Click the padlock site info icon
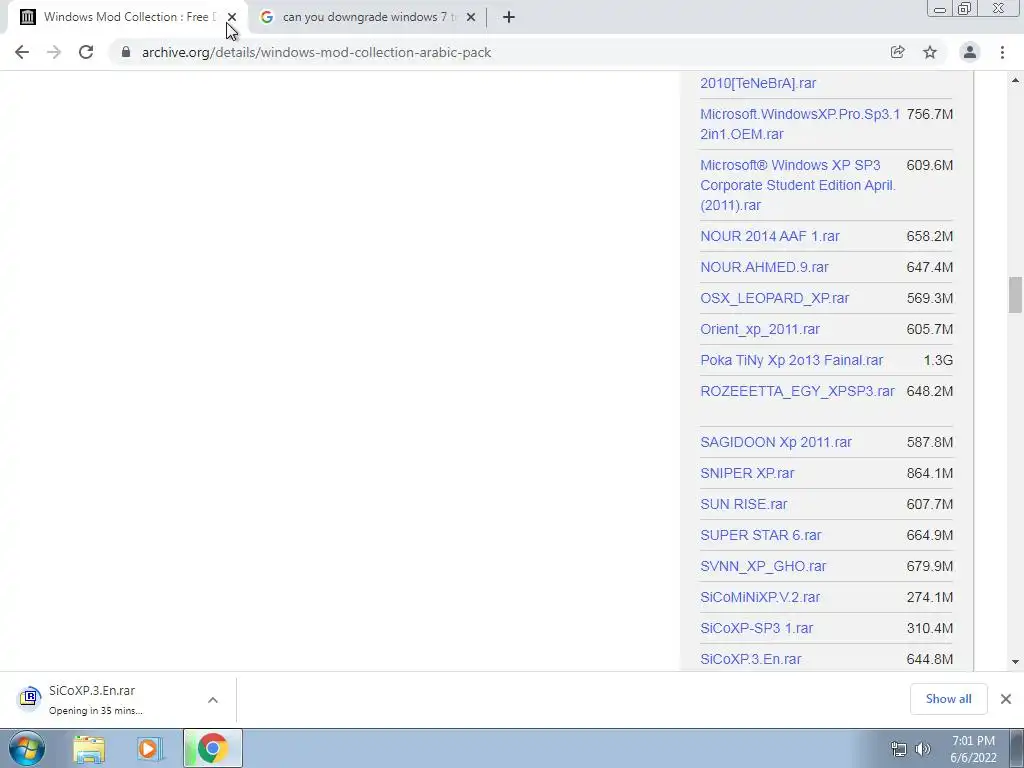 (x=125, y=52)
